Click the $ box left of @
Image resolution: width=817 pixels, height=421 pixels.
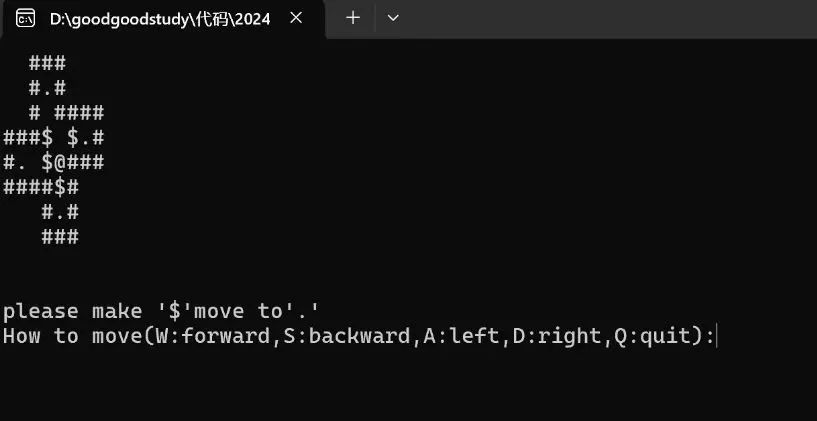click(x=47, y=163)
